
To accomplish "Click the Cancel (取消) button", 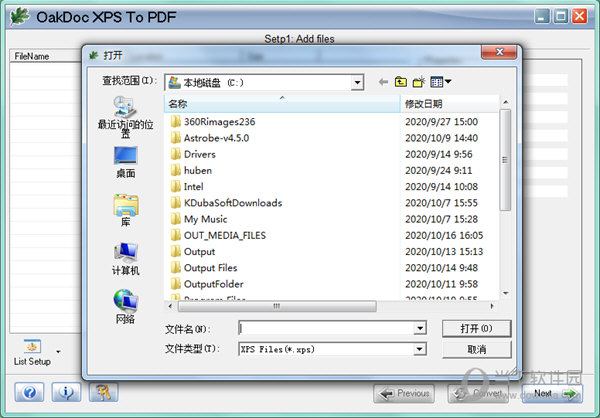I will [476, 349].
